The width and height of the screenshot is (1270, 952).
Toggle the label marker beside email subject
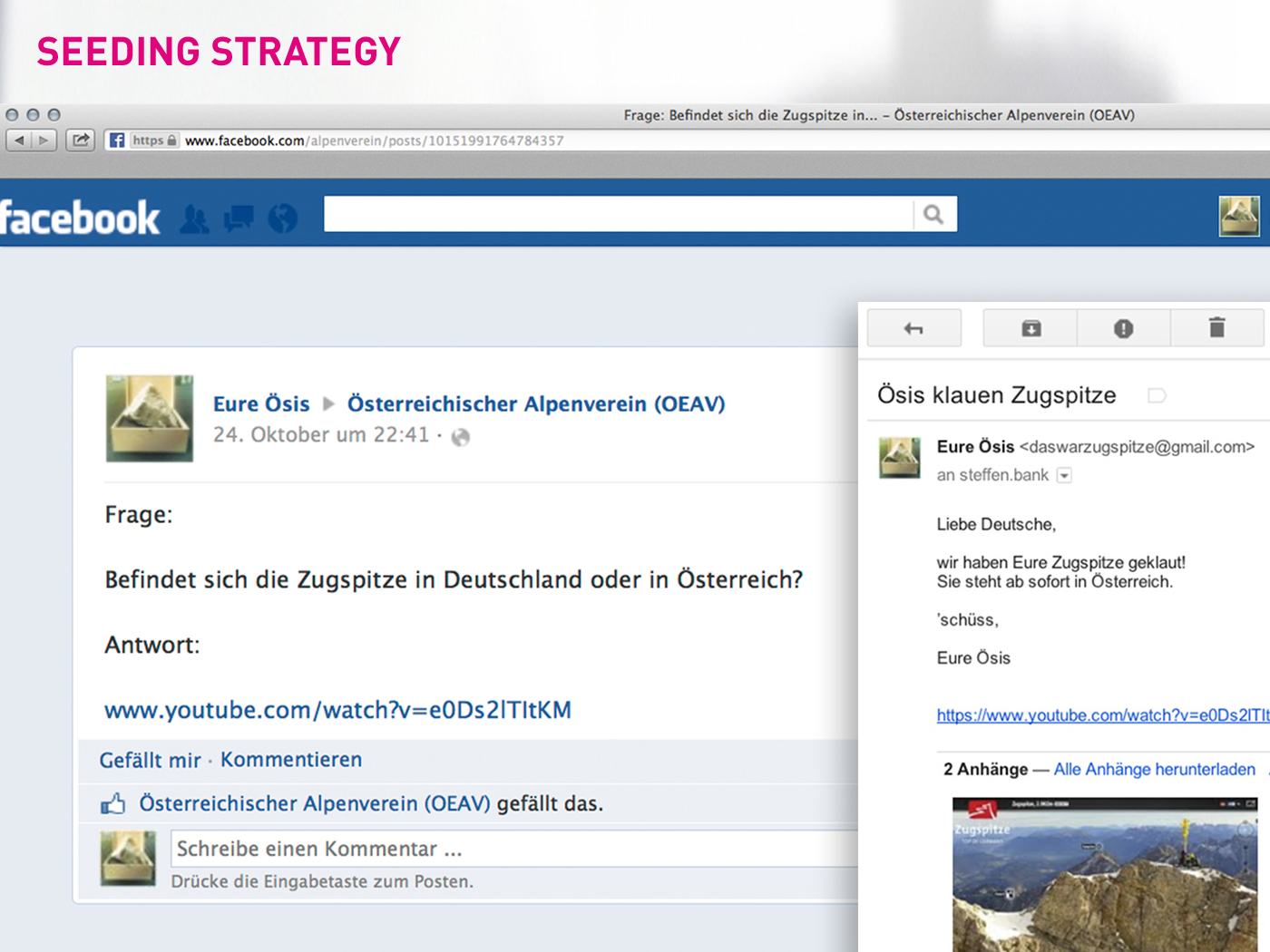coord(1157,395)
